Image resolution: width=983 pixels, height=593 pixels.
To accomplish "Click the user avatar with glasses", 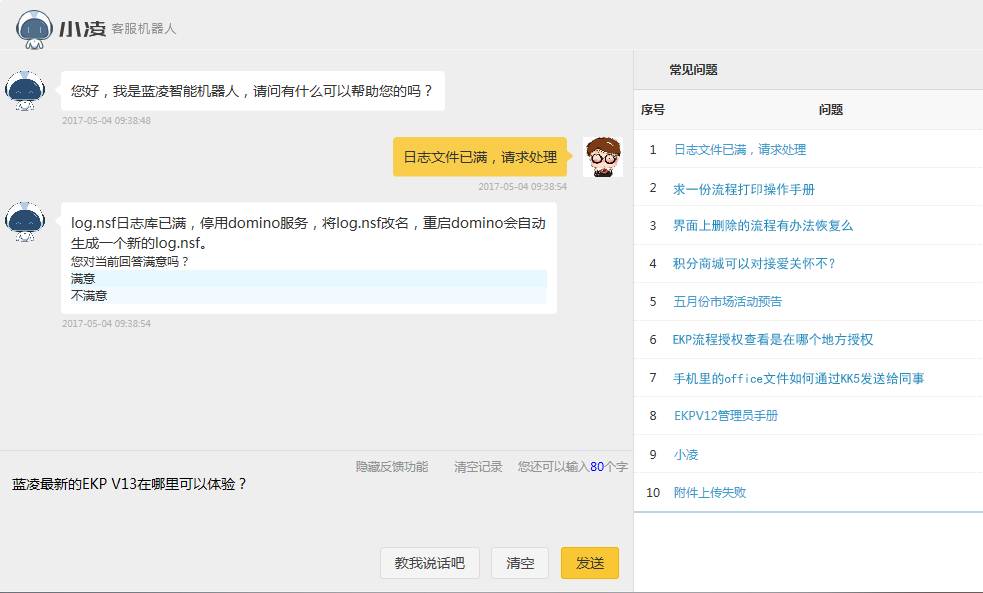I will 603,157.
